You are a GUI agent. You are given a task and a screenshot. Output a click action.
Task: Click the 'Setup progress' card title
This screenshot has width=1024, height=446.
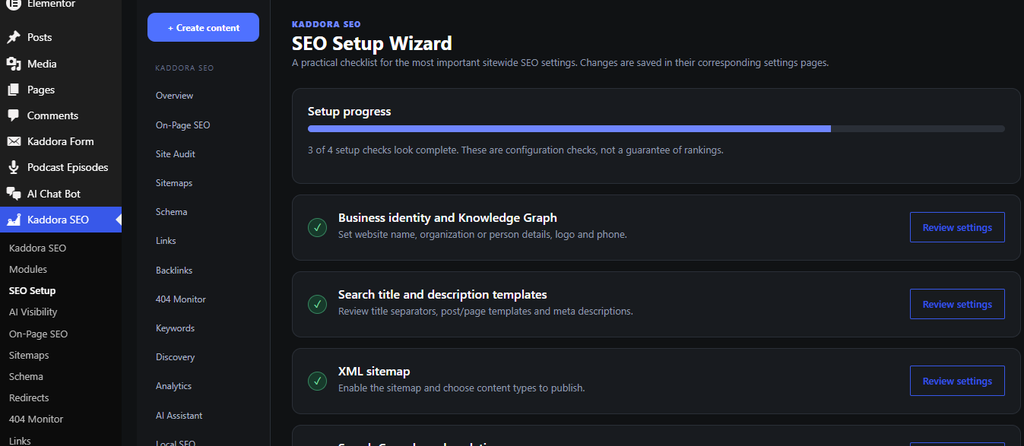tap(349, 112)
